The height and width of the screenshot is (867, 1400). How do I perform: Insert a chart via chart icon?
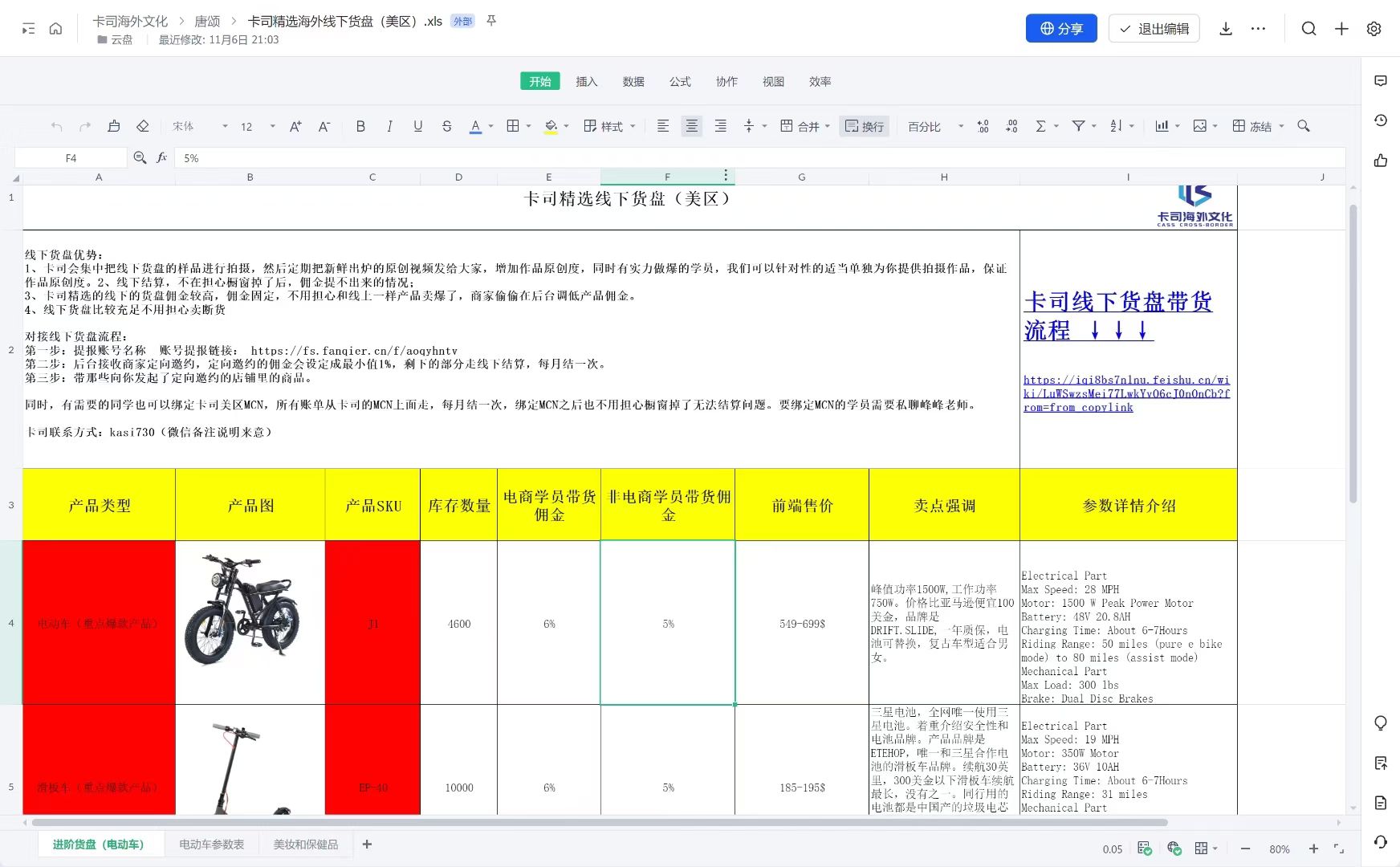pyautogui.click(x=1162, y=126)
